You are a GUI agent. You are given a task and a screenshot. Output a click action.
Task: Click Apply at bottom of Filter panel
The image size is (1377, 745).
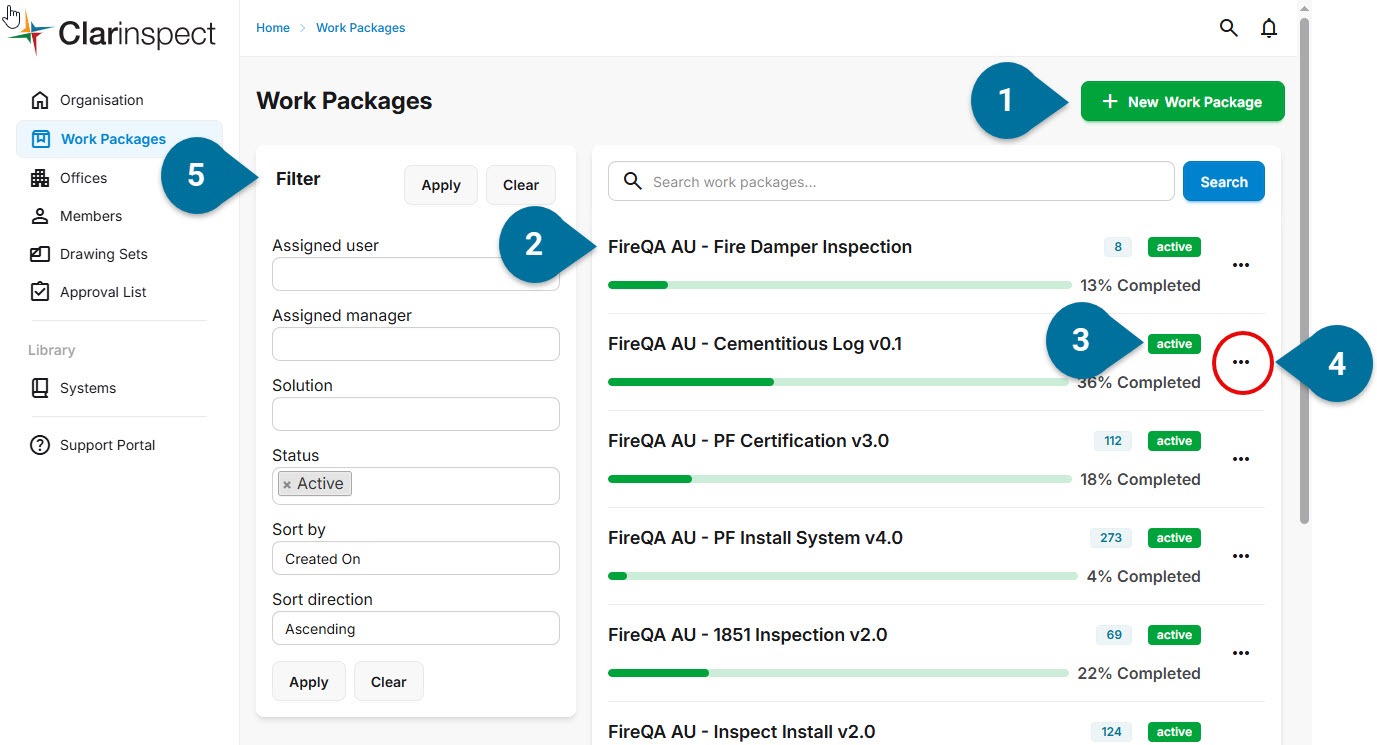(309, 681)
